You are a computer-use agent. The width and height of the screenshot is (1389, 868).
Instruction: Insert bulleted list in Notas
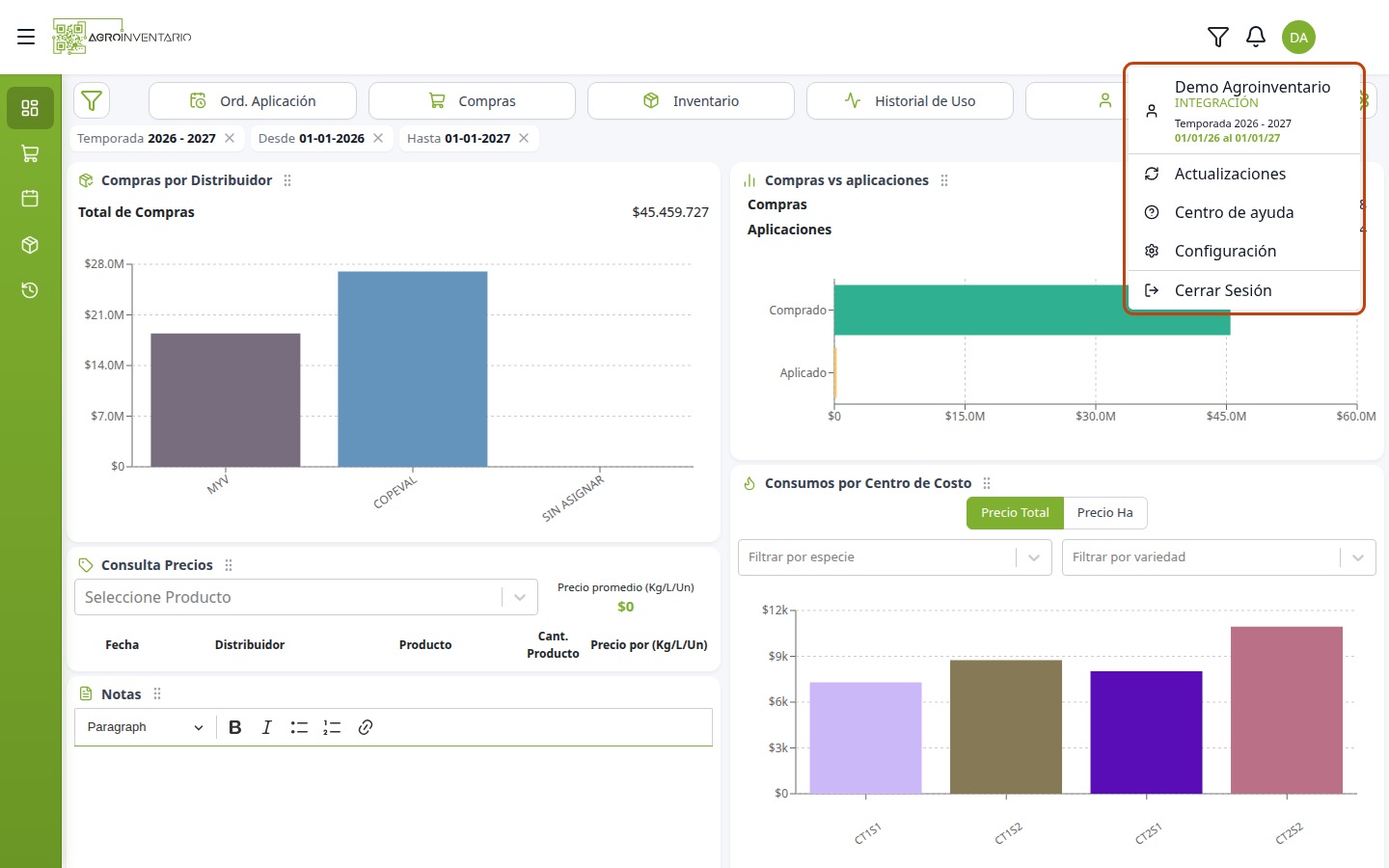[x=299, y=727]
